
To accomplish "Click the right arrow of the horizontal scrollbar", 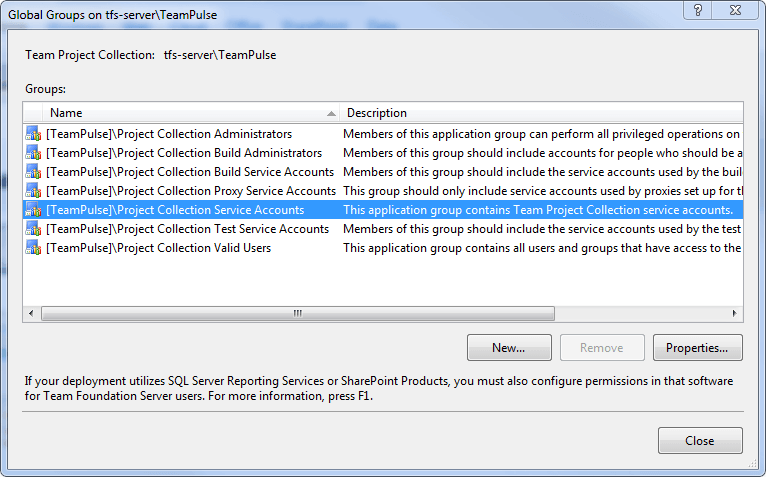I will [734, 313].
